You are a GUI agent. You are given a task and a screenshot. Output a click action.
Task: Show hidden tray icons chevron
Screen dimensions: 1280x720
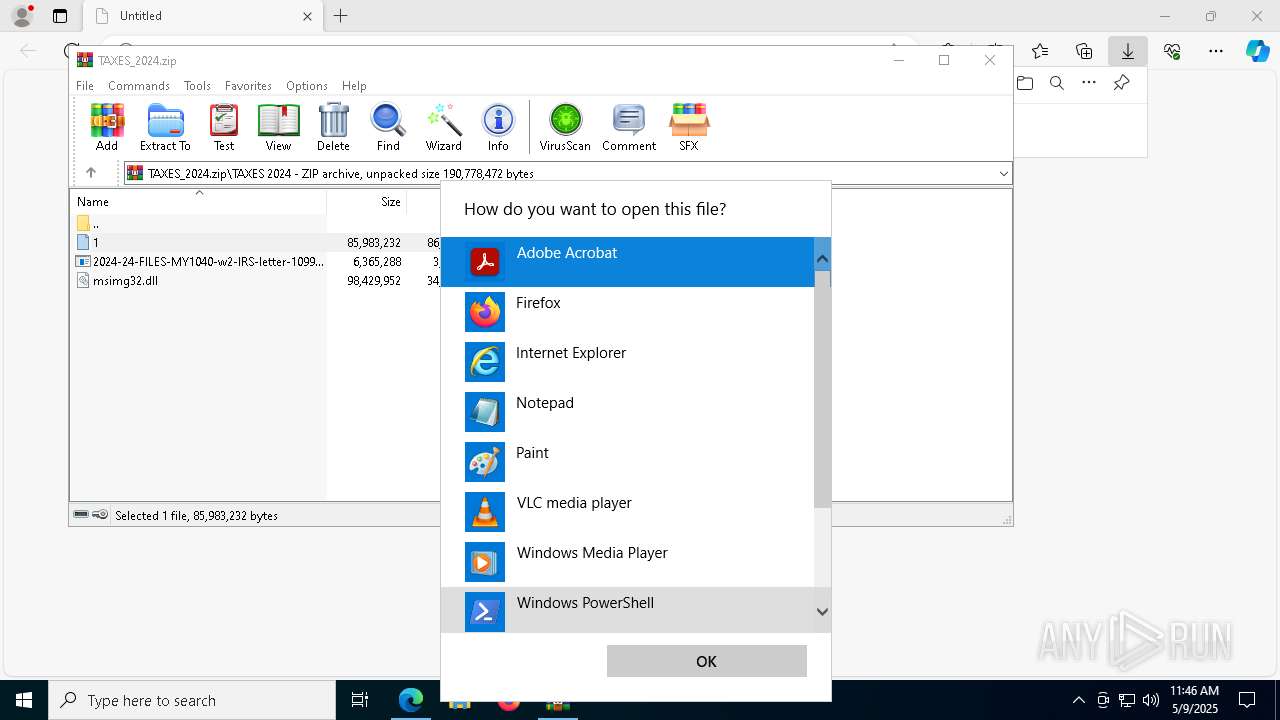point(1078,700)
